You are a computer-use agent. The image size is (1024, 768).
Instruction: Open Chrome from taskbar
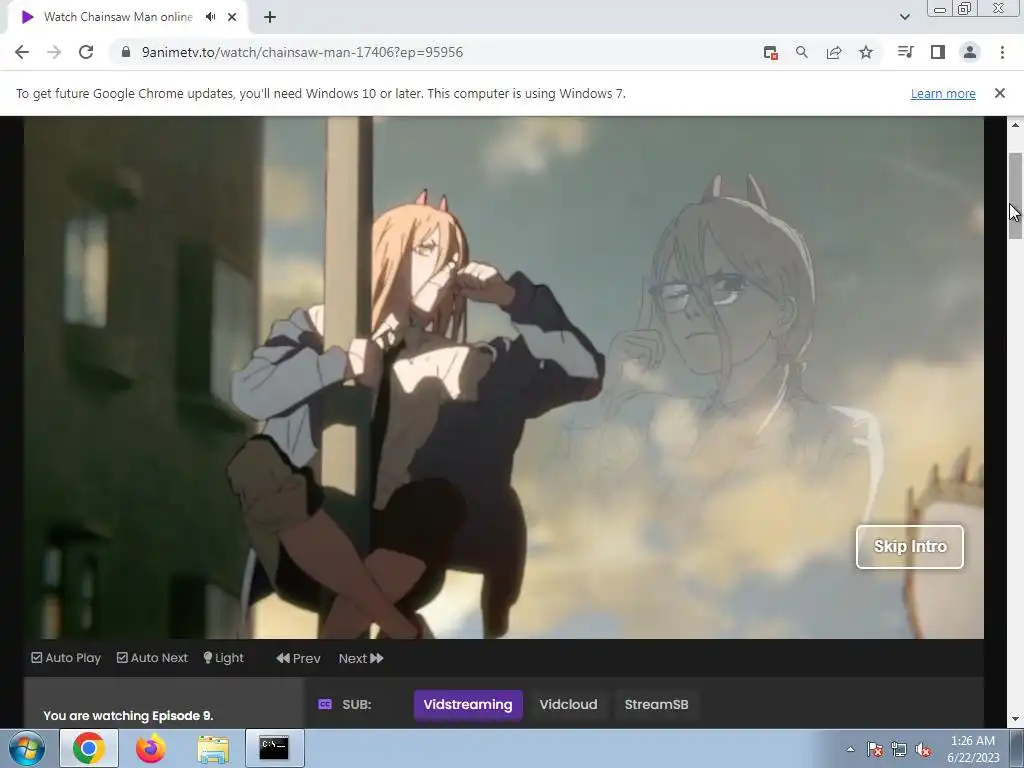click(x=89, y=748)
